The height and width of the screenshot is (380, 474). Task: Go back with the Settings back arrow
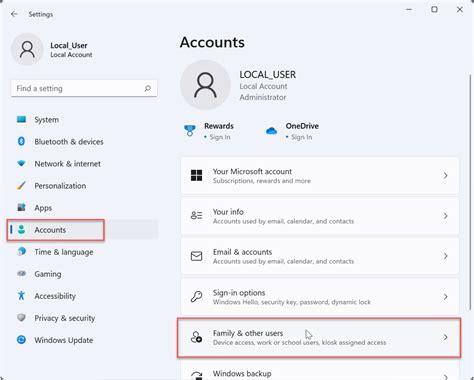click(14, 14)
